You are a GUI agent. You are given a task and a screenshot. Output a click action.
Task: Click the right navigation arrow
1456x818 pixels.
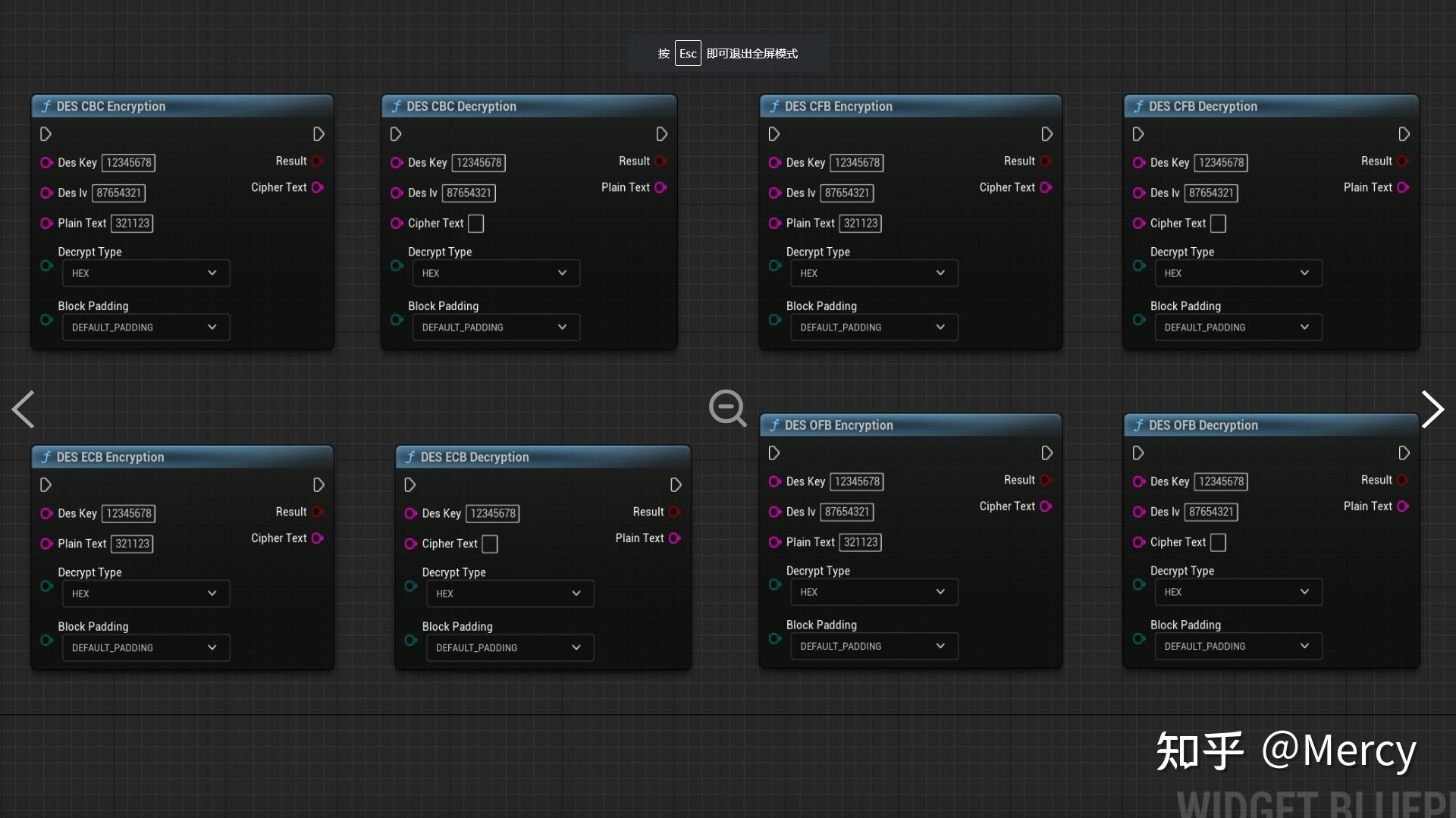(x=1433, y=409)
